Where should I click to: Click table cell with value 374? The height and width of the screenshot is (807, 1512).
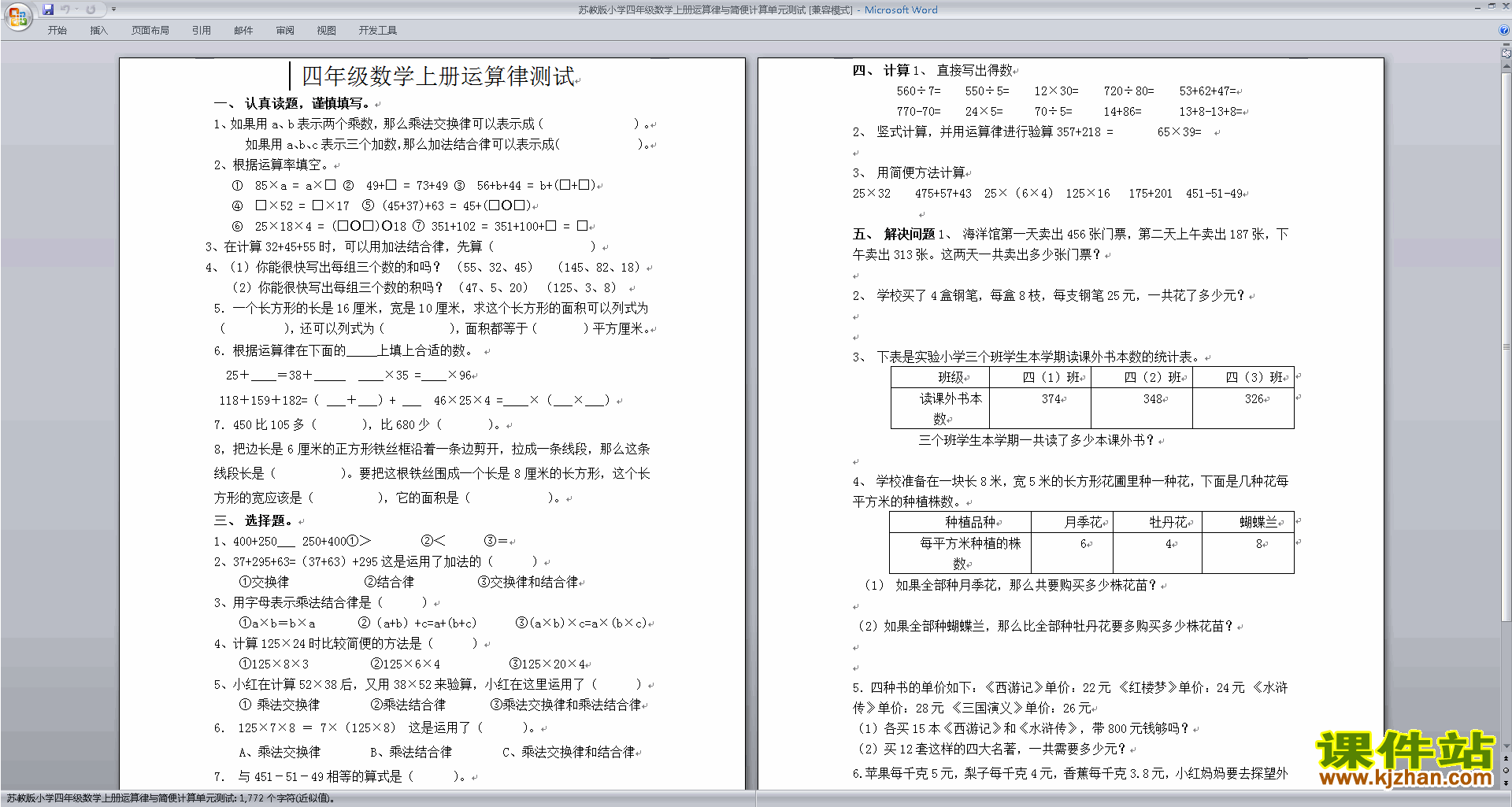point(1040,408)
